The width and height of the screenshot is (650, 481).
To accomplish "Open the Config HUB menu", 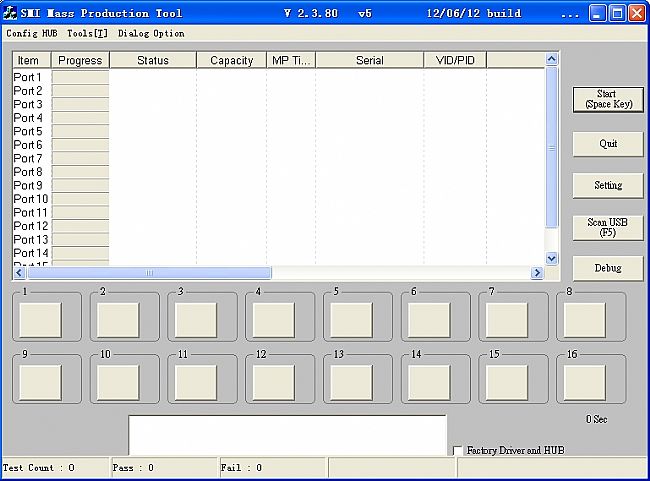I will tap(32, 33).
